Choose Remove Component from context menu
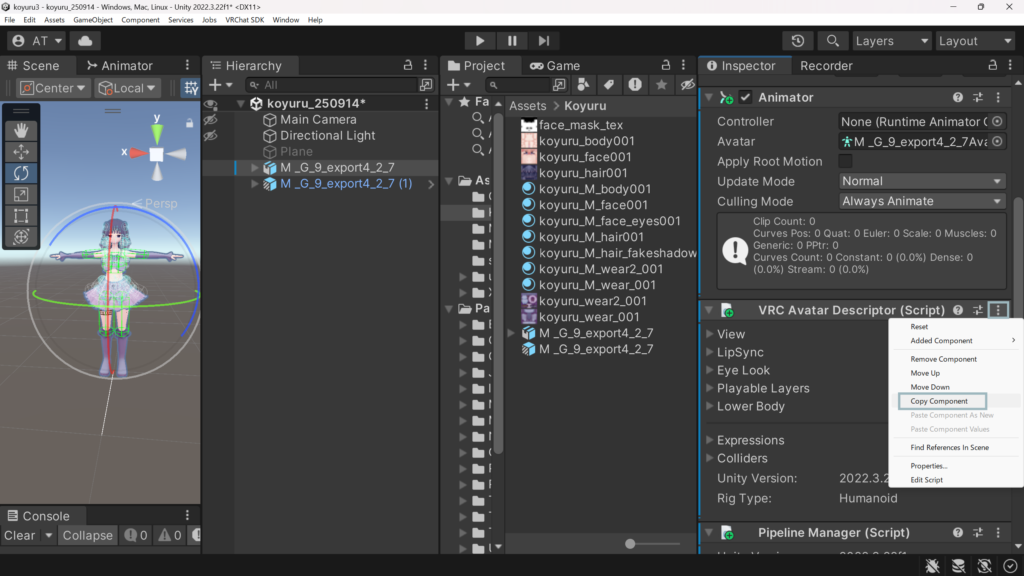The image size is (1024, 576). point(943,359)
